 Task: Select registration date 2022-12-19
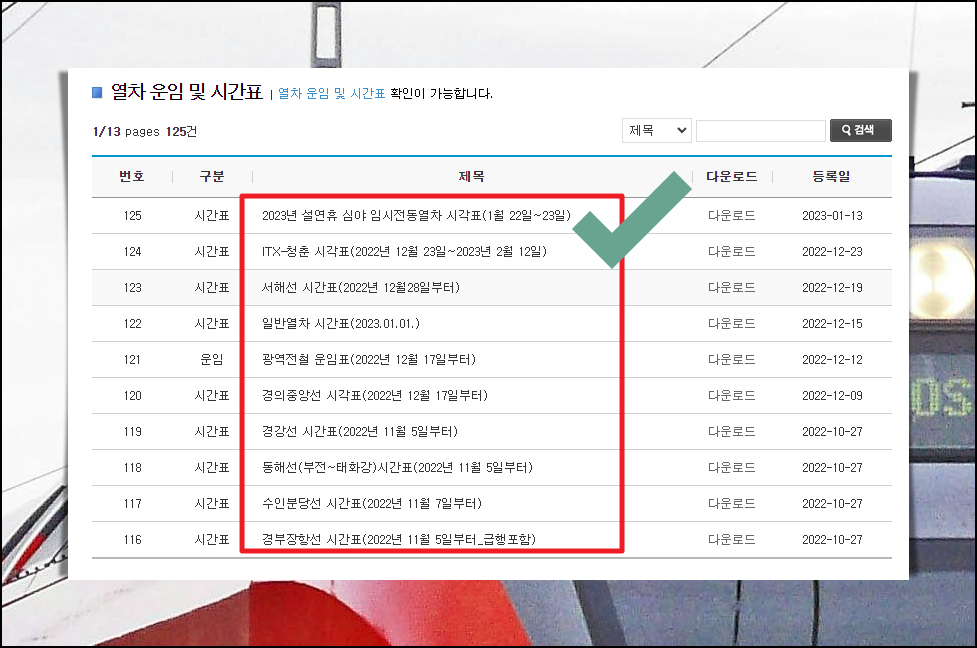(x=832, y=288)
